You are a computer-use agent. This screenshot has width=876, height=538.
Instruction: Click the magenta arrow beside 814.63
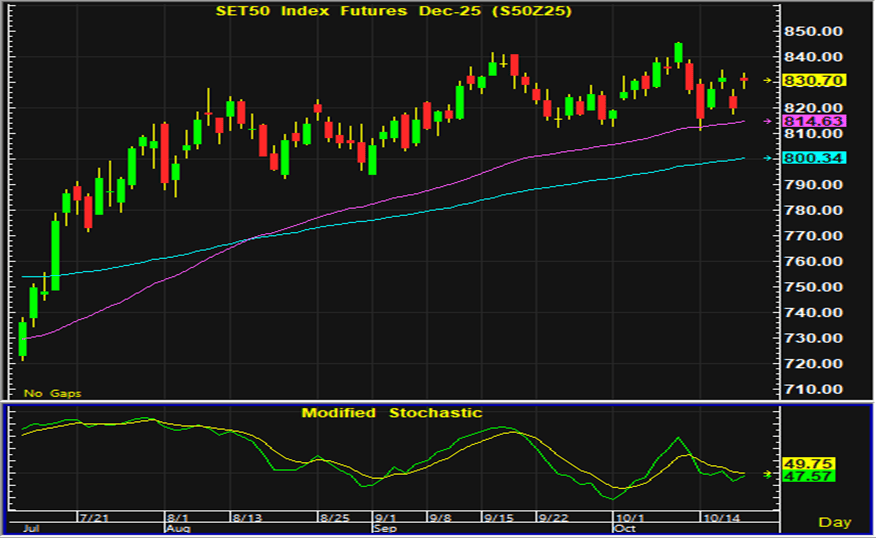point(768,121)
